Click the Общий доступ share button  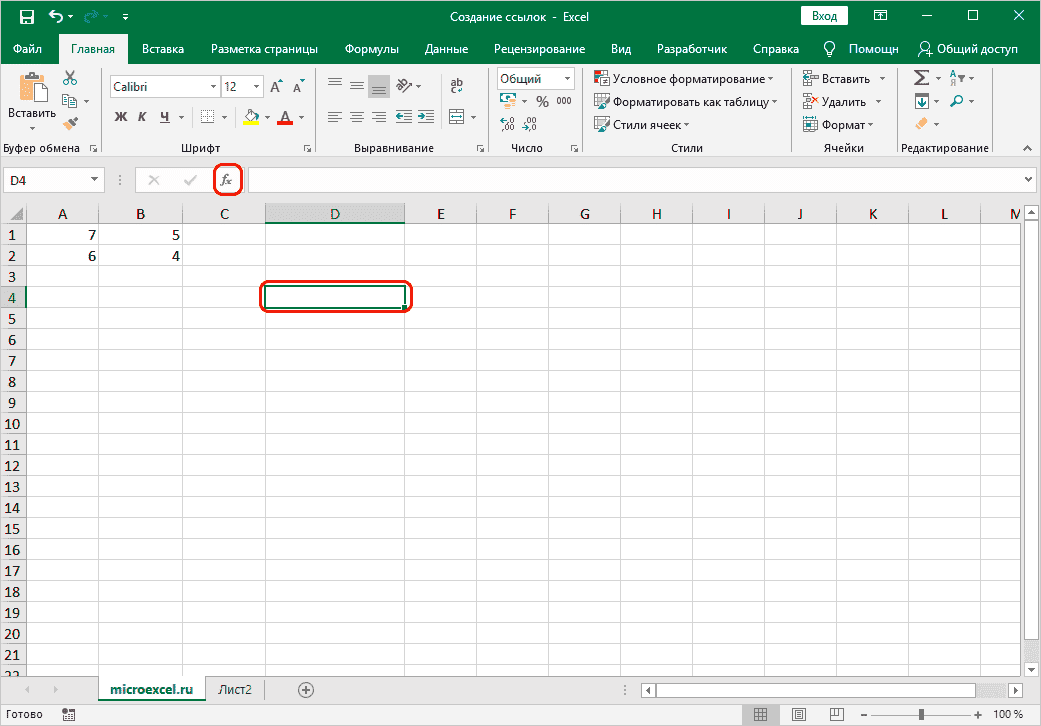pos(968,49)
